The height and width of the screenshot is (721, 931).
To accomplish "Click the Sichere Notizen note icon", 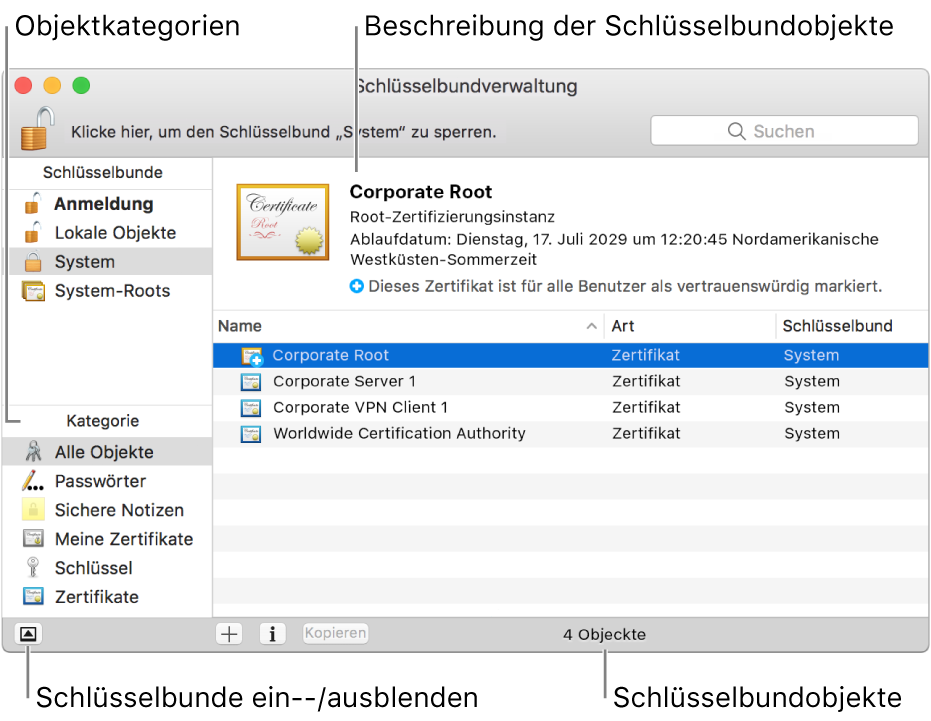I will click(x=33, y=510).
